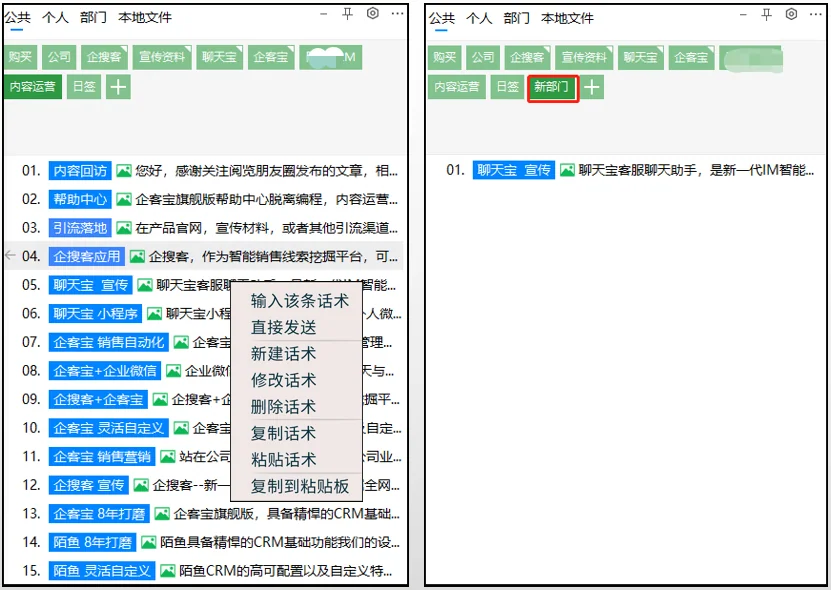Viewport: 831px width, 590px height.
Task: Switch to 个人 tab in right window
Action: coord(479,18)
